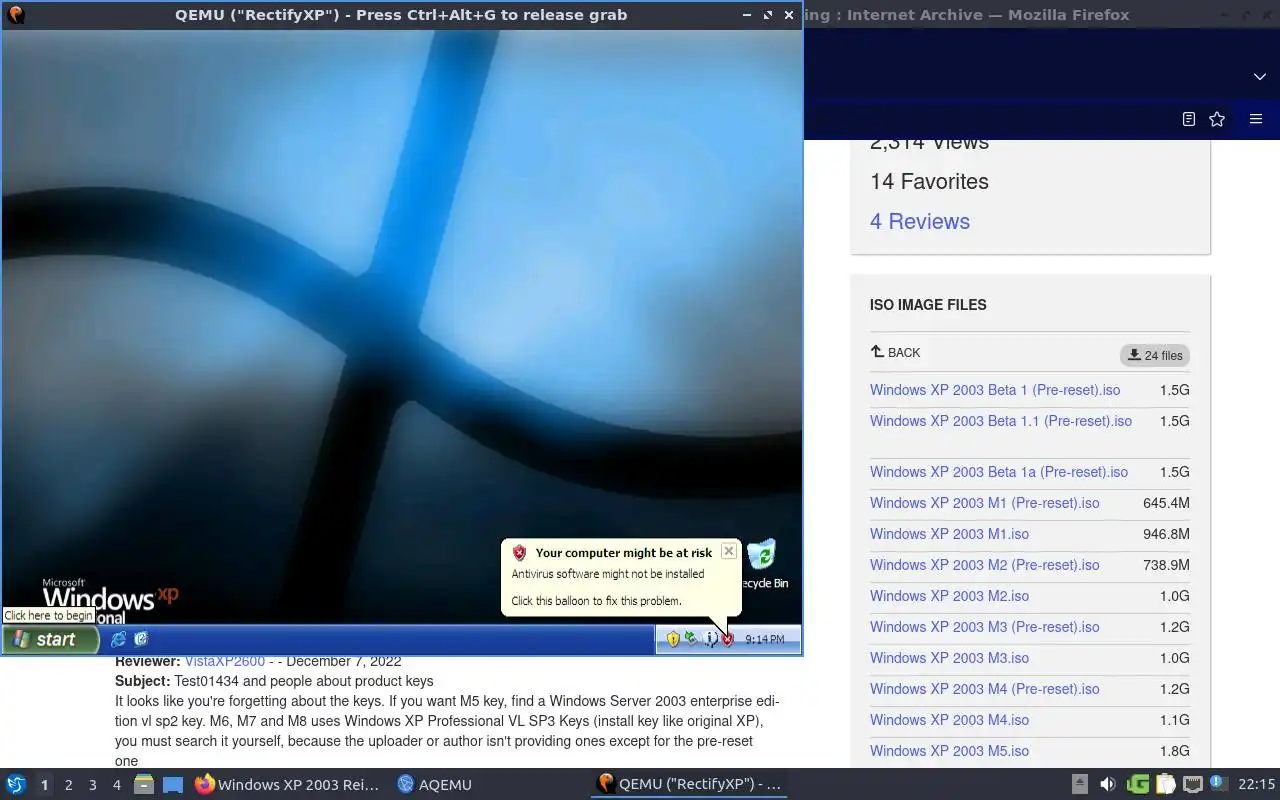Image resolution: width=1280 pixels, height=800 pixels.
Task: Download Windows XP 2003 M2.iso
Action: click(x=949, y=596)
